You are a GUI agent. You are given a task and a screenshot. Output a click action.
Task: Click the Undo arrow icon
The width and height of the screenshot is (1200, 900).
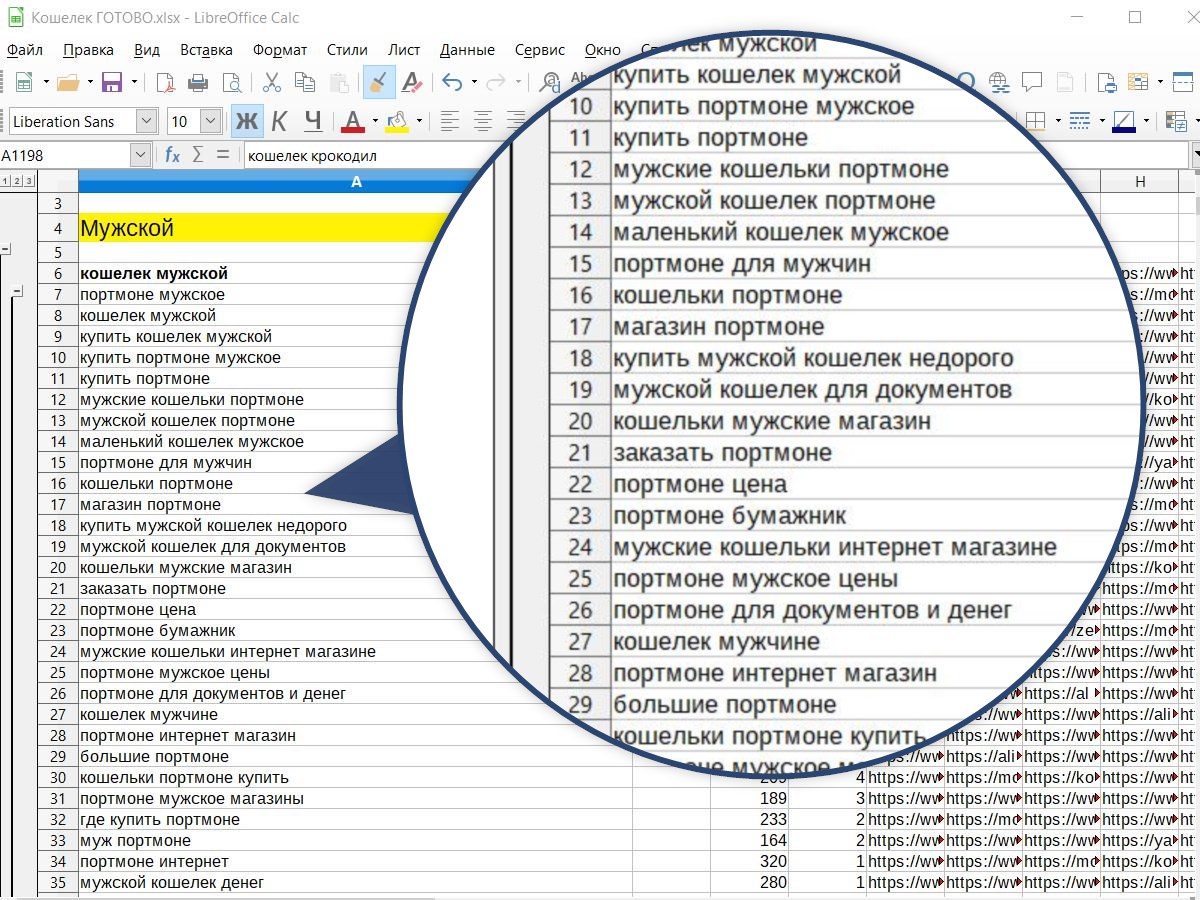452,82
